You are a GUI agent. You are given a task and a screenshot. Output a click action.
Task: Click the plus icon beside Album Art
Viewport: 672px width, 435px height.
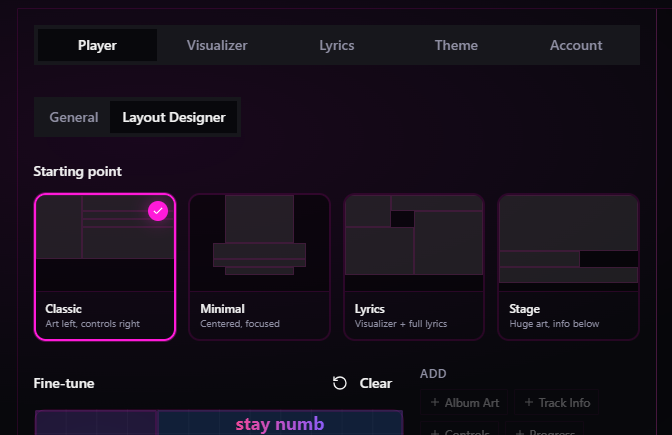tap(435, 402)
